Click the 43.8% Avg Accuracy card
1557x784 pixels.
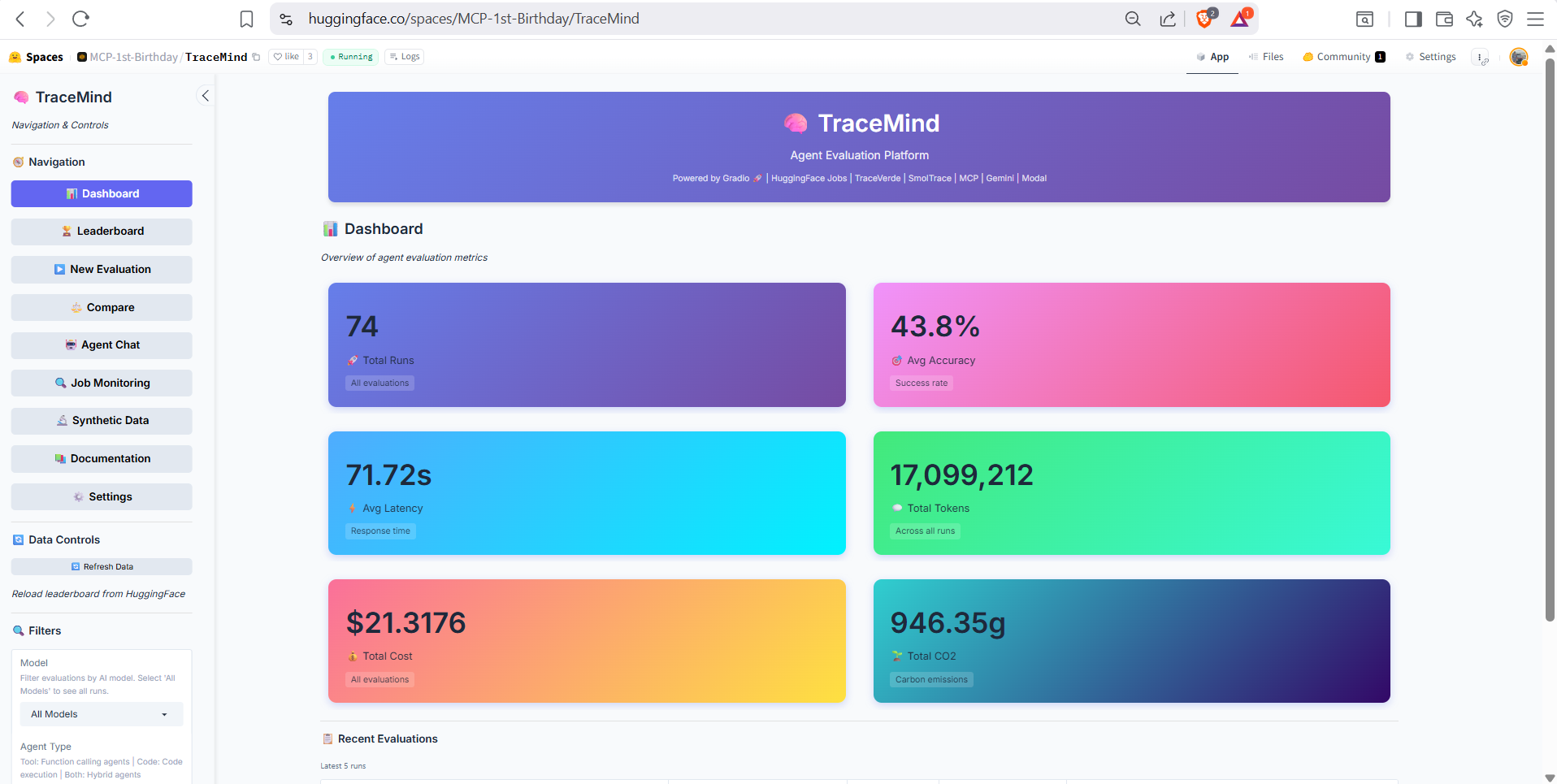coord(1131,344)
